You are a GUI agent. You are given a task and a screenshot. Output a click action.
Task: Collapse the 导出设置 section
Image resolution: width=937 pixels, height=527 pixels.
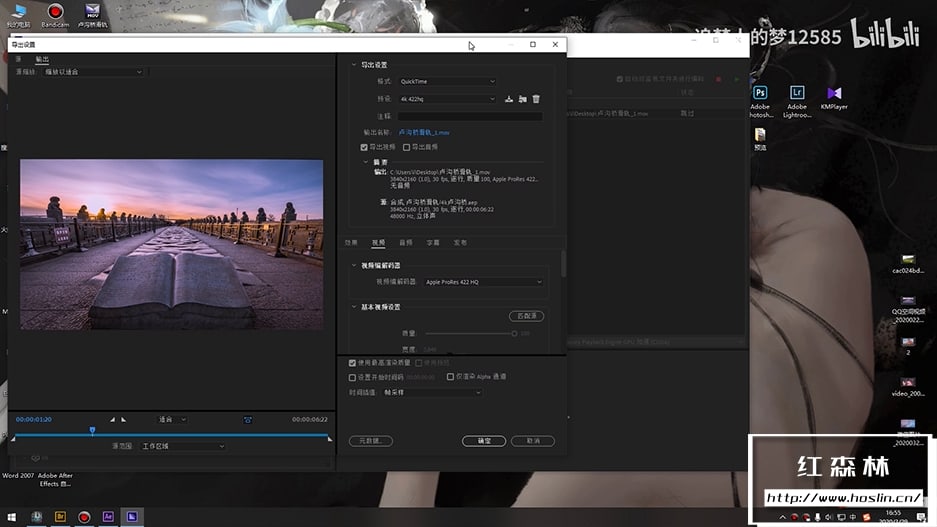pos(354,65)
